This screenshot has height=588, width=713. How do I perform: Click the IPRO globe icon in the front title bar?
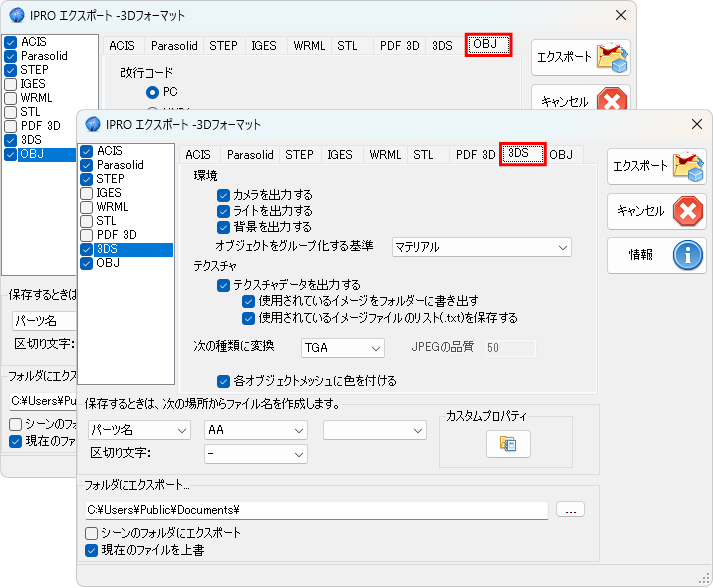93,124
